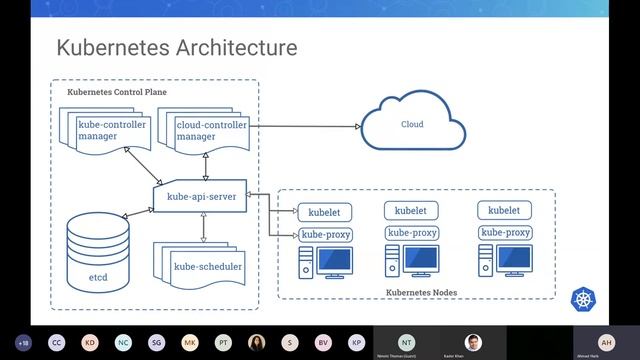Select the KP participant avatar

pos(356,343)
